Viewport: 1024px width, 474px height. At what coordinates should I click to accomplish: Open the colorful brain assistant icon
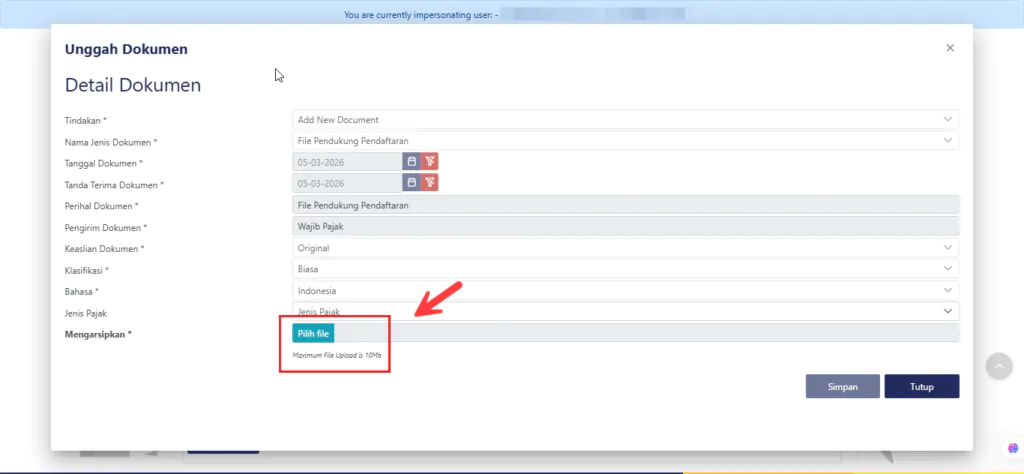(1010, 449)
